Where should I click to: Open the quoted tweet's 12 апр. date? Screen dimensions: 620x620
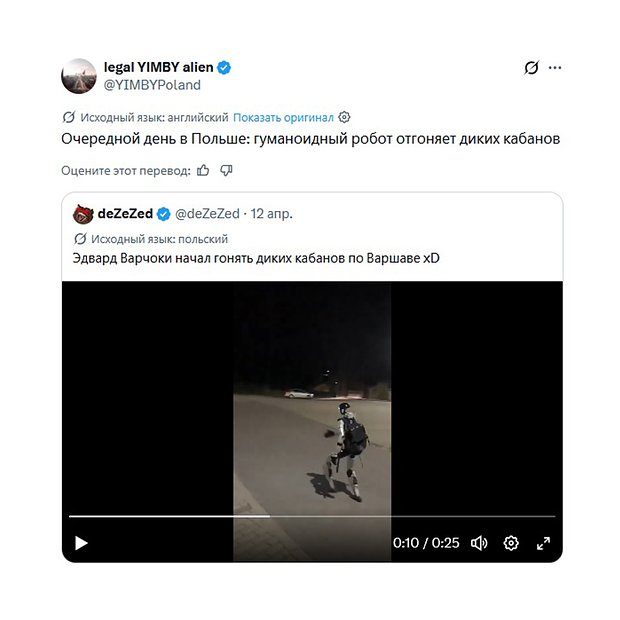pyautogui.click(x=272, y=214)
